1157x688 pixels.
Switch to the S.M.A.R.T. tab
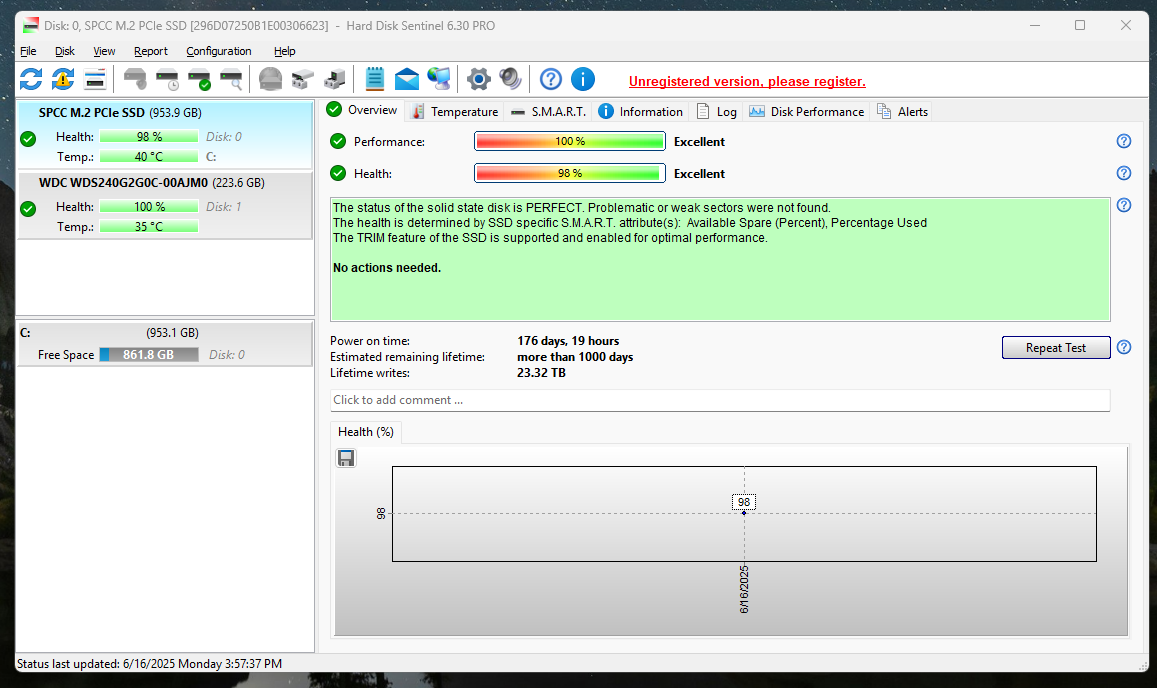[548, 111]
